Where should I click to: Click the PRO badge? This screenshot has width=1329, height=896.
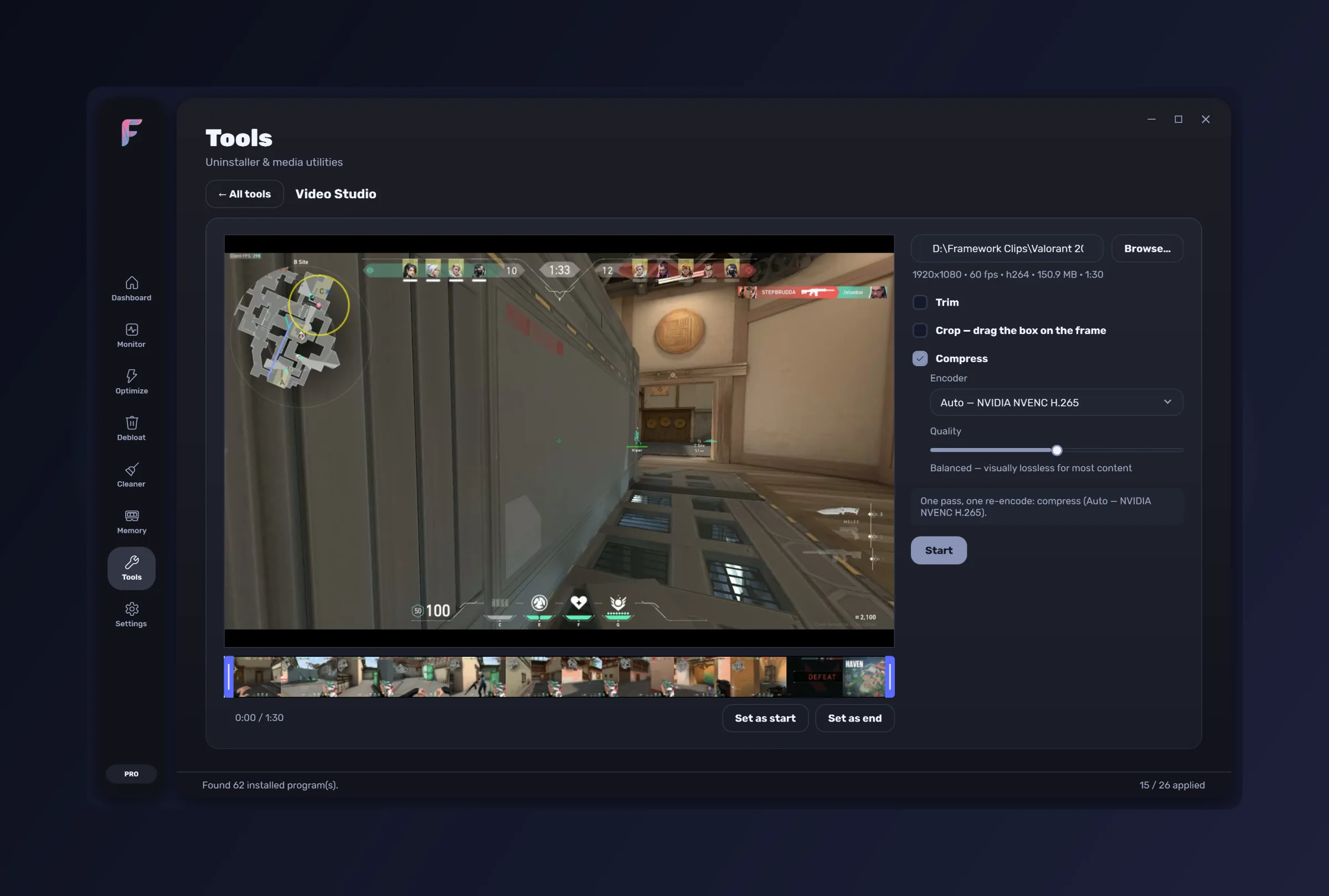[131, 774]
